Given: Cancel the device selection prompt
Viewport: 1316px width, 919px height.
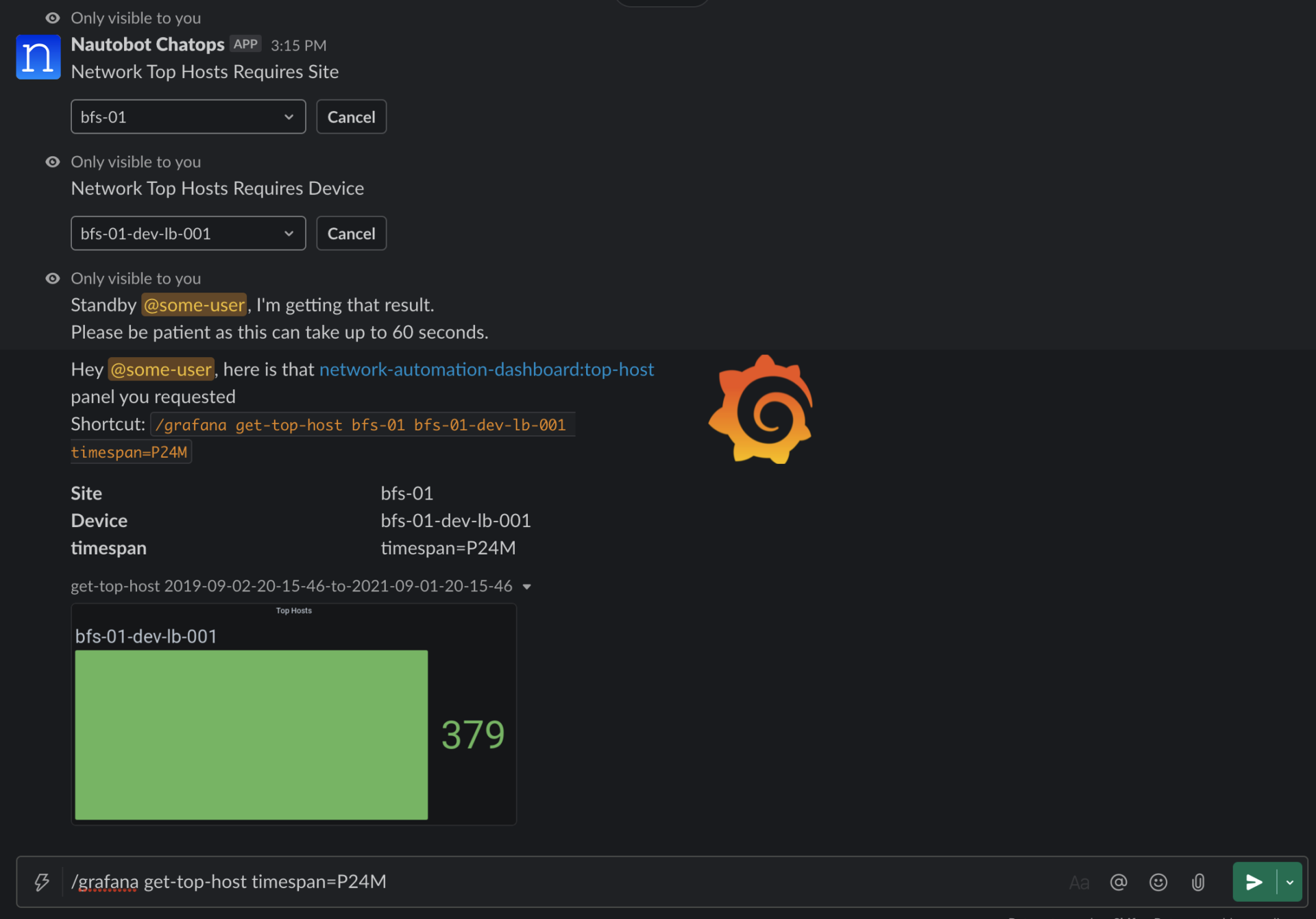Looking at the screenshot, I should coord(351,234).
